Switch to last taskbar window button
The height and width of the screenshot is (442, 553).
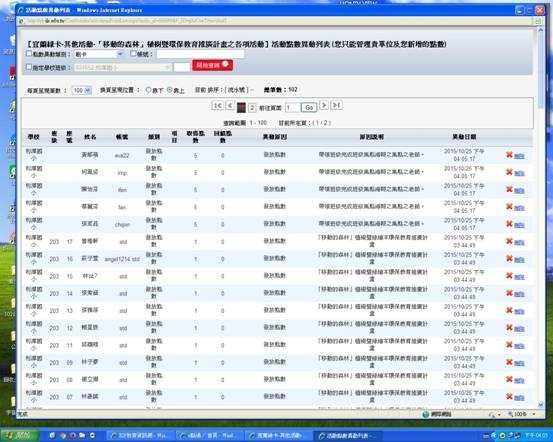point(346,436)
